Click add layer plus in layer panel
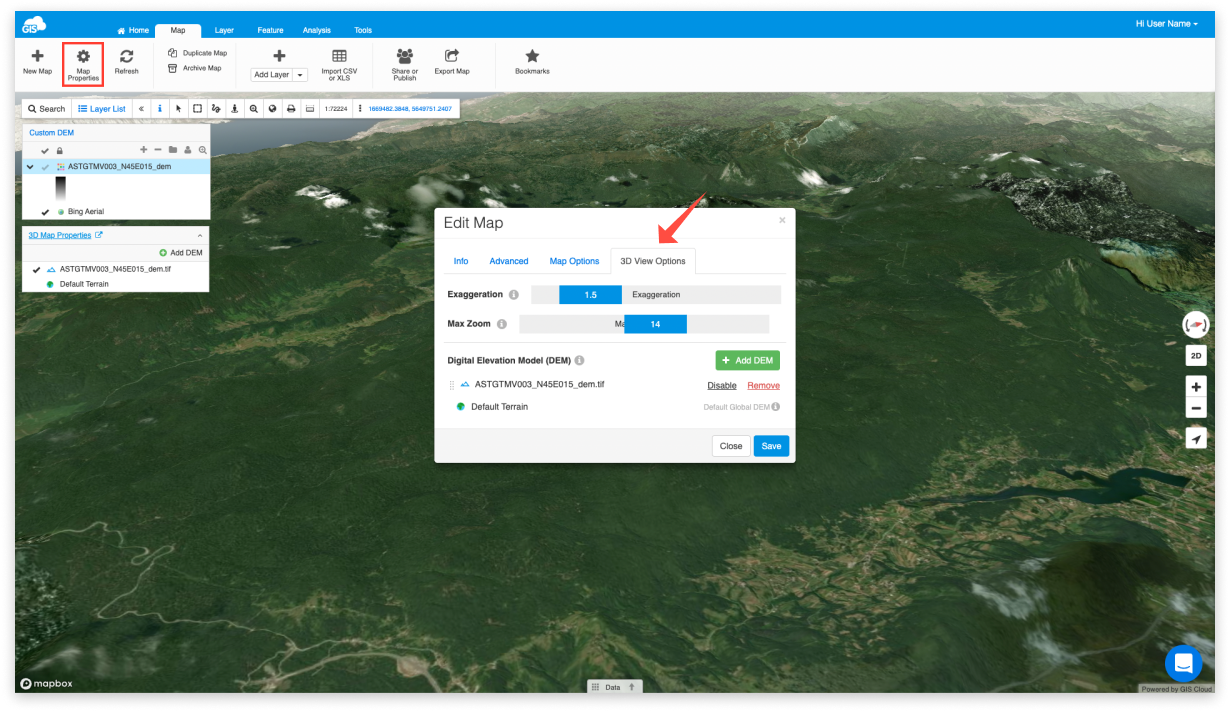Screen dimensions: 1230x712 (143, 149)
